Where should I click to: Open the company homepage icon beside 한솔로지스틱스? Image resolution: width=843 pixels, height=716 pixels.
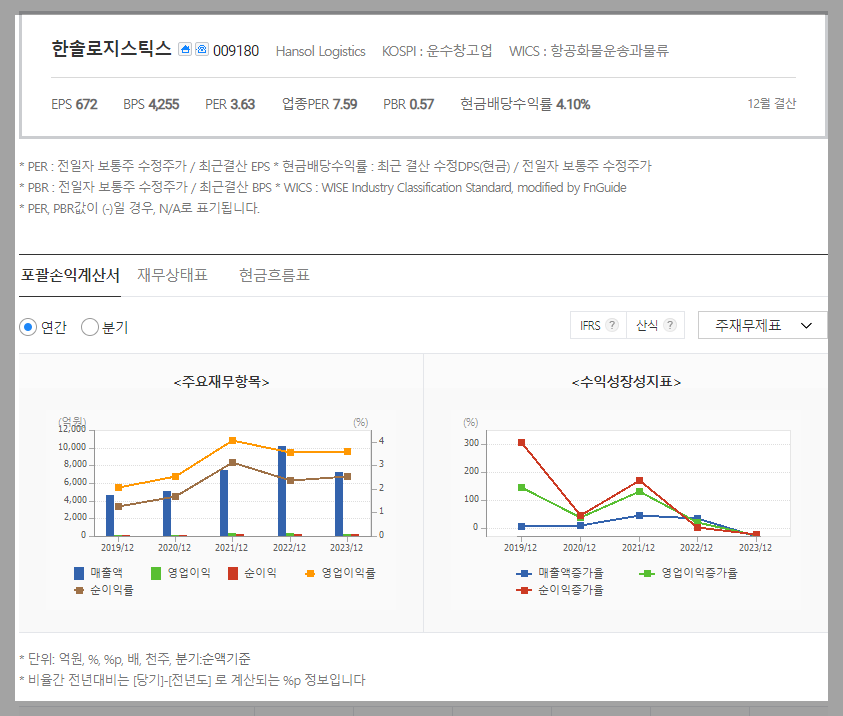185,49
